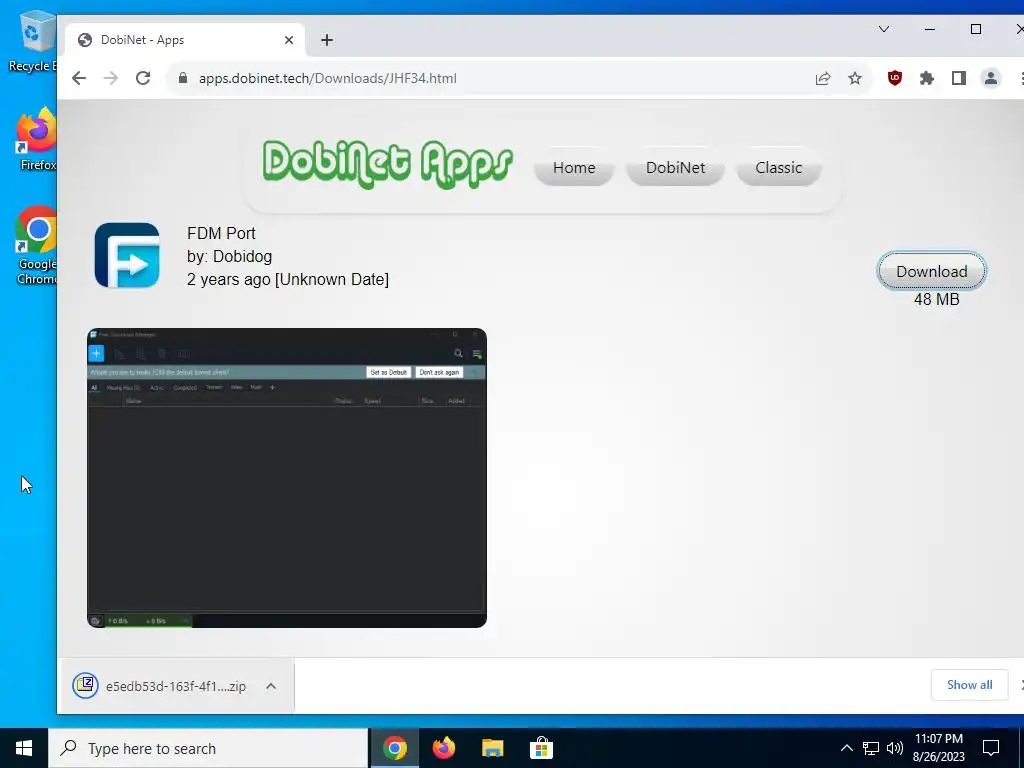Click "2 years ago [Unknown Date]" text
The height and width of the screenshot is (768, 1024).
(288, 280)
